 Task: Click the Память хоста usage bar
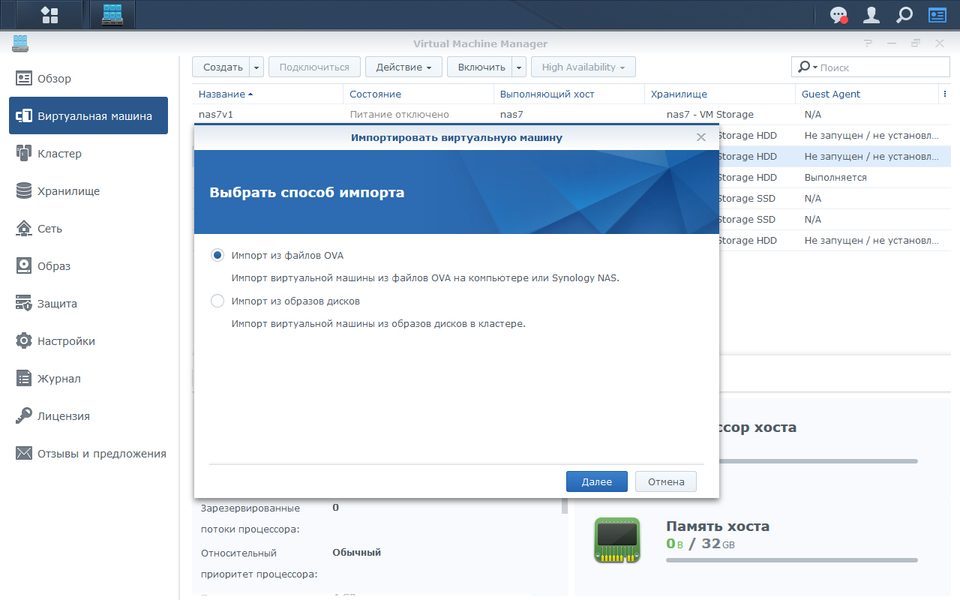(792, 560)
